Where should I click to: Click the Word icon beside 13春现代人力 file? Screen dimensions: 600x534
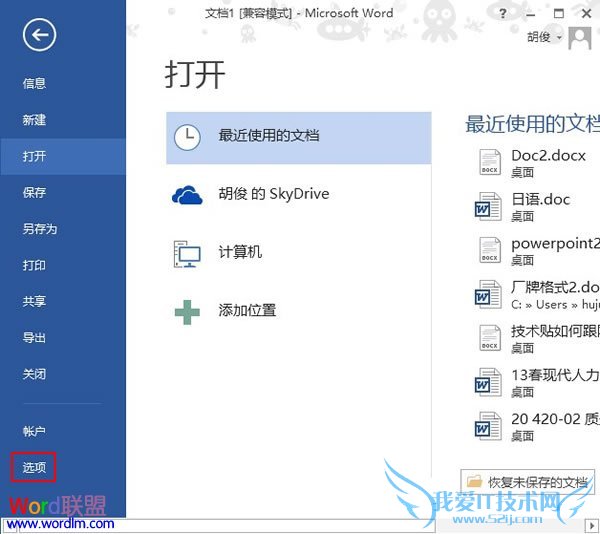[x=488, y=383]
